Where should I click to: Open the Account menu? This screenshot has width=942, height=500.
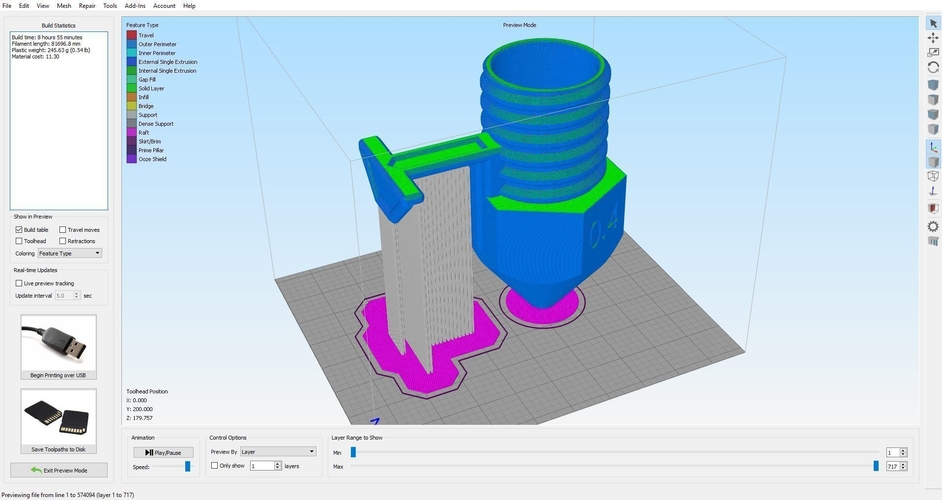click(x=164, y=5)
